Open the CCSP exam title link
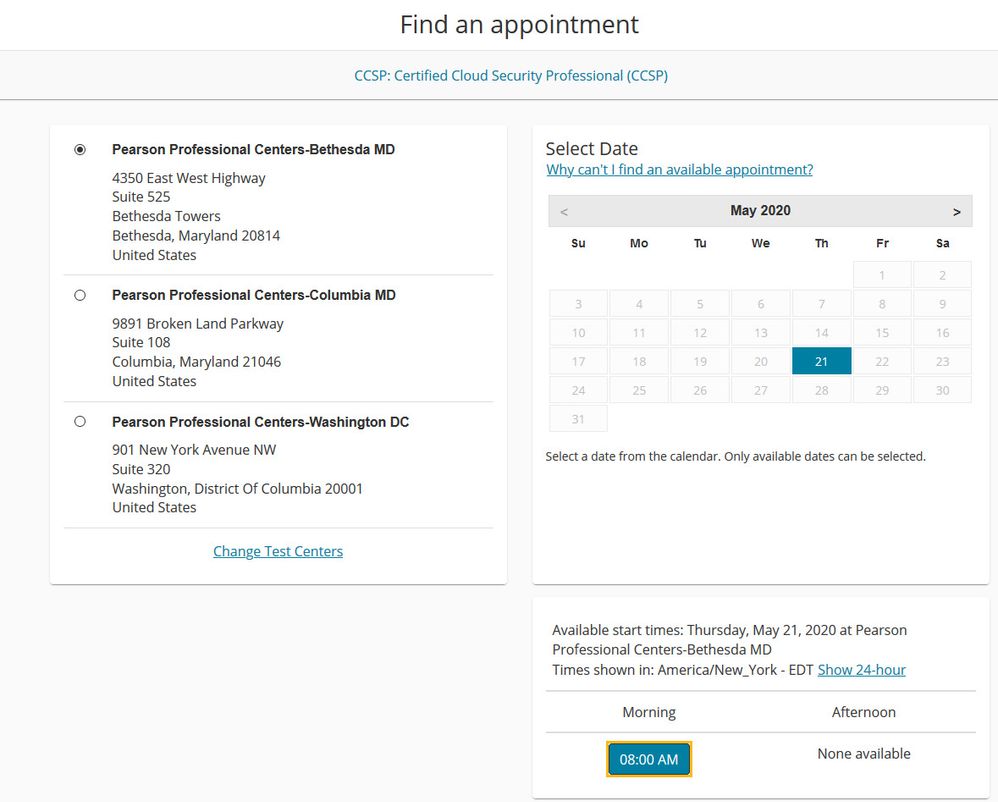The width and height of the screenshot is (998, 802). click(x=511, y=75)
